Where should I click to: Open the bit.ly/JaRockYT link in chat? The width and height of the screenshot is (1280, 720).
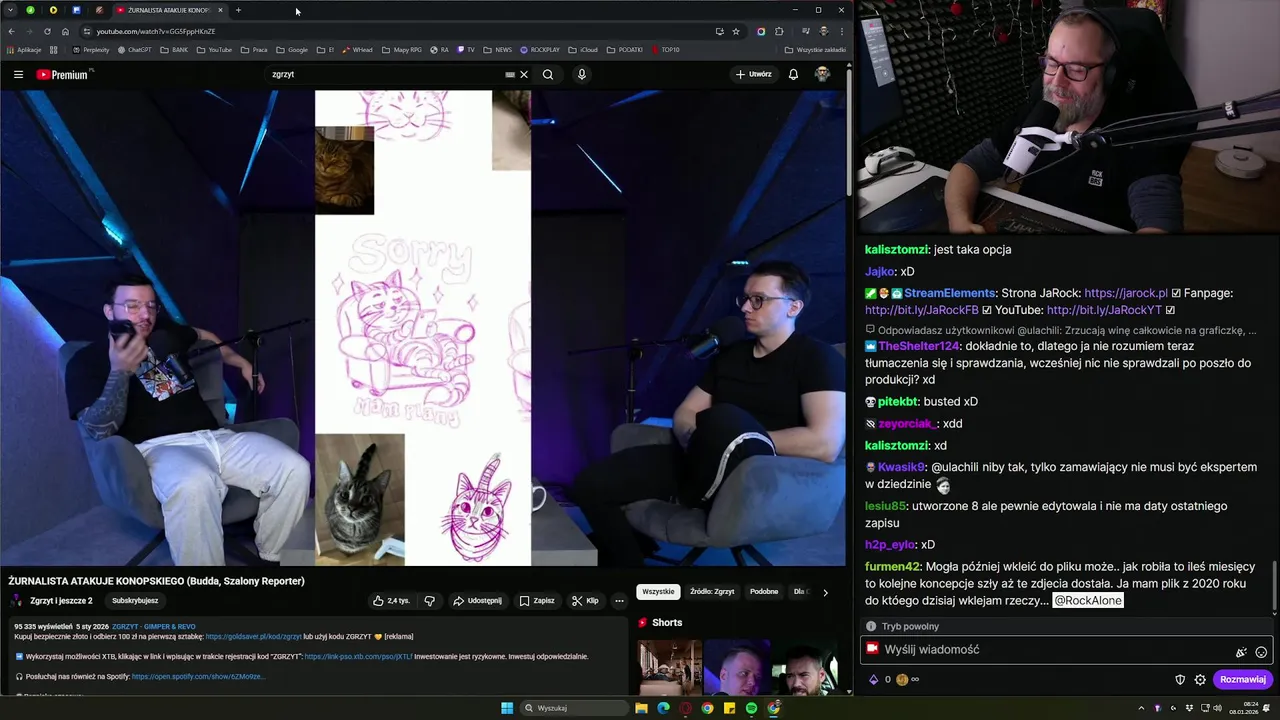pyautogui.click(x=1104, y=310)
